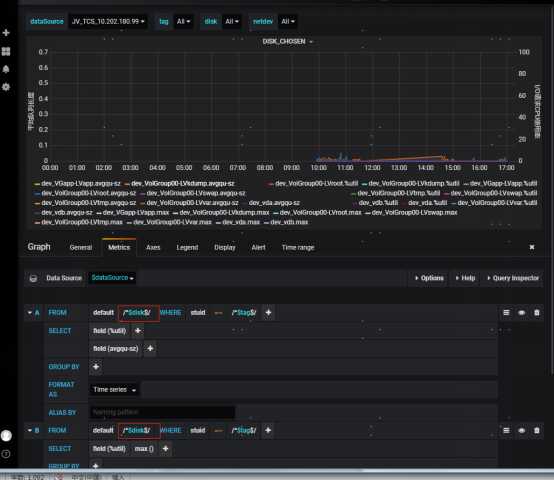
Task: Delete query B with the trash icon
Action: point(537,430)
